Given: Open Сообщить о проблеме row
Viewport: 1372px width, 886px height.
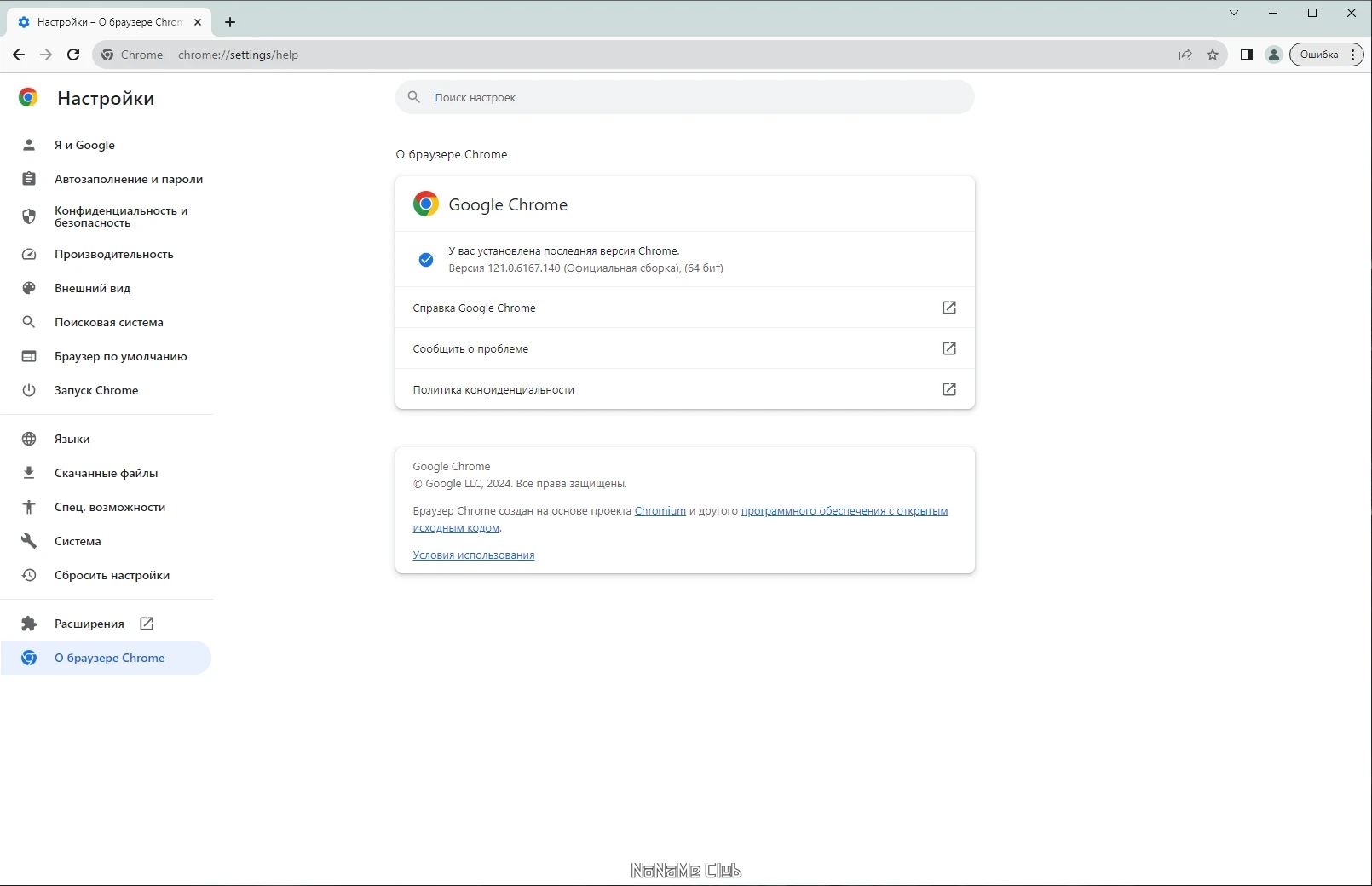Looking at the screenshot, I should click(684, 348).
